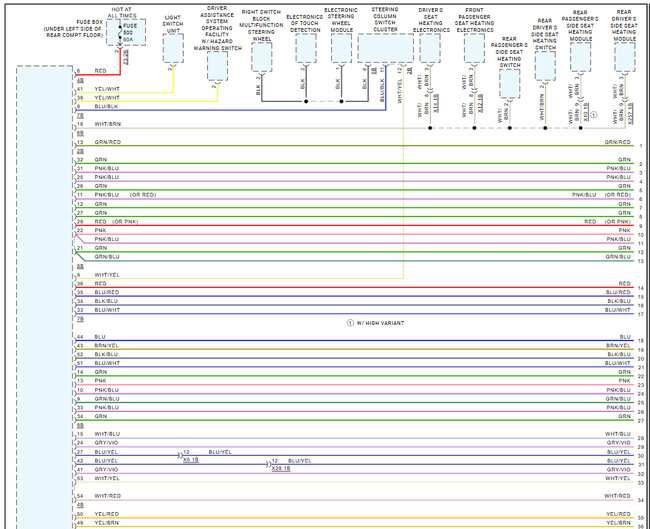Open the X12.1B connector reference
The height and width of the screenshot is (529, 650).
pyautogui.click(x=480, y=104)
